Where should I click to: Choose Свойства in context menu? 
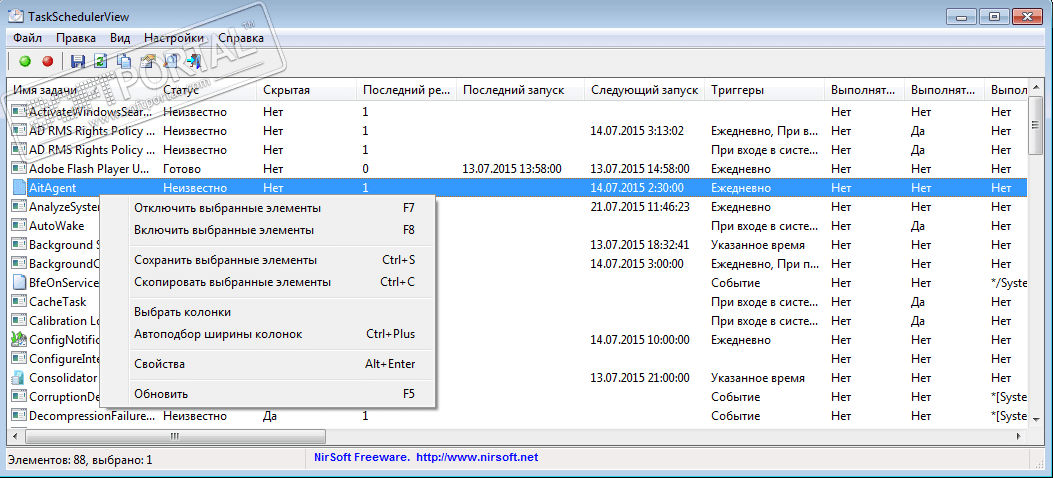tap(267, 364)
